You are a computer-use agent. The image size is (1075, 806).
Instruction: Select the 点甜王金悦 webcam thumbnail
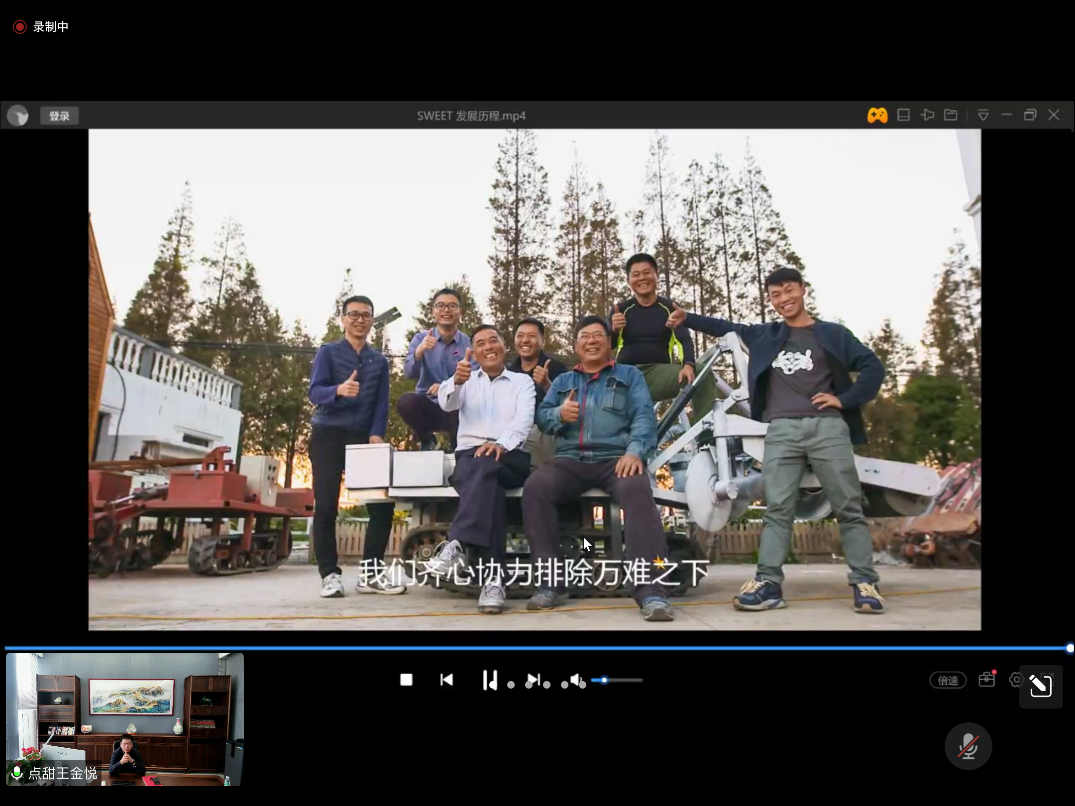click(124, 719)
